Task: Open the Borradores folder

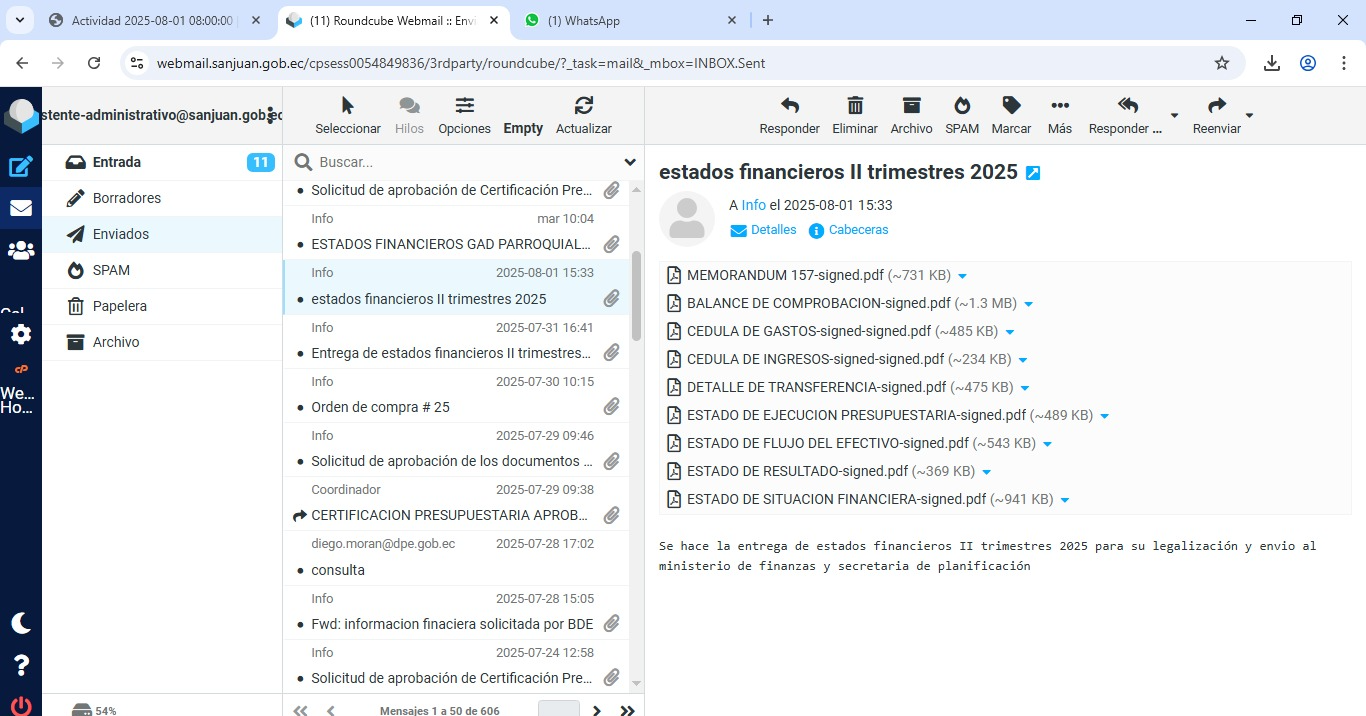Action: pyautogui.click(x=127, y=198)
